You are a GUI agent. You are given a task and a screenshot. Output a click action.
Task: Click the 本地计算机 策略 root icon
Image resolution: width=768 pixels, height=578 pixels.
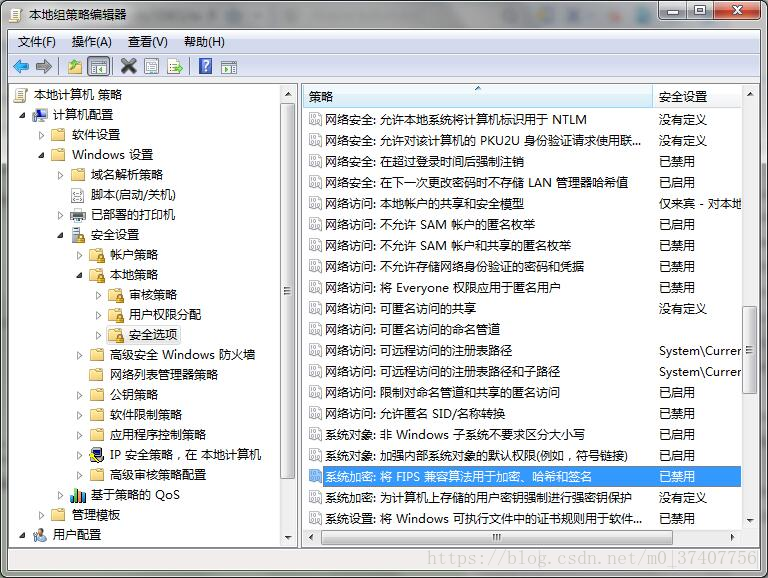point(21,95)
